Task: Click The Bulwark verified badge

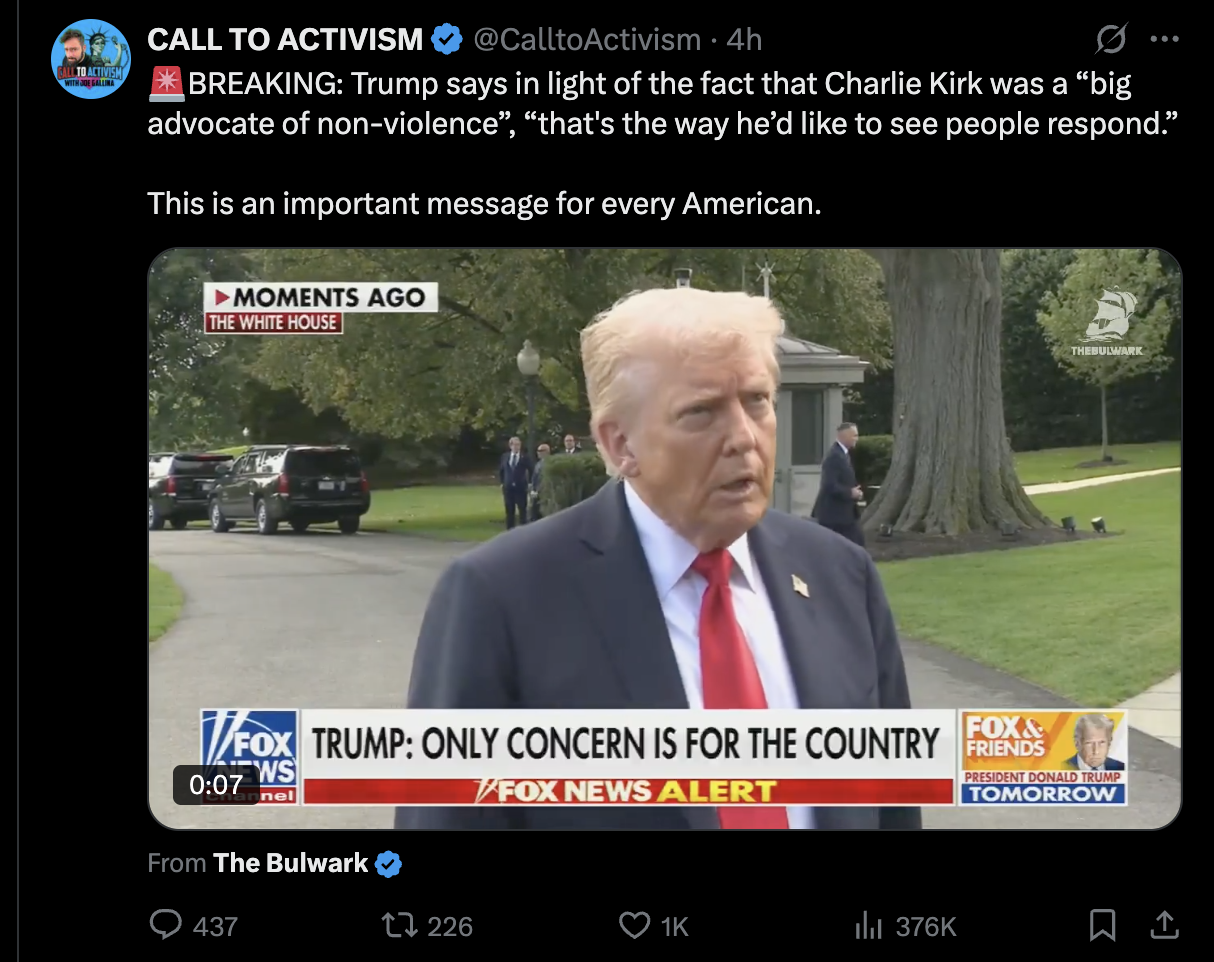Action: tap(388, 864)
